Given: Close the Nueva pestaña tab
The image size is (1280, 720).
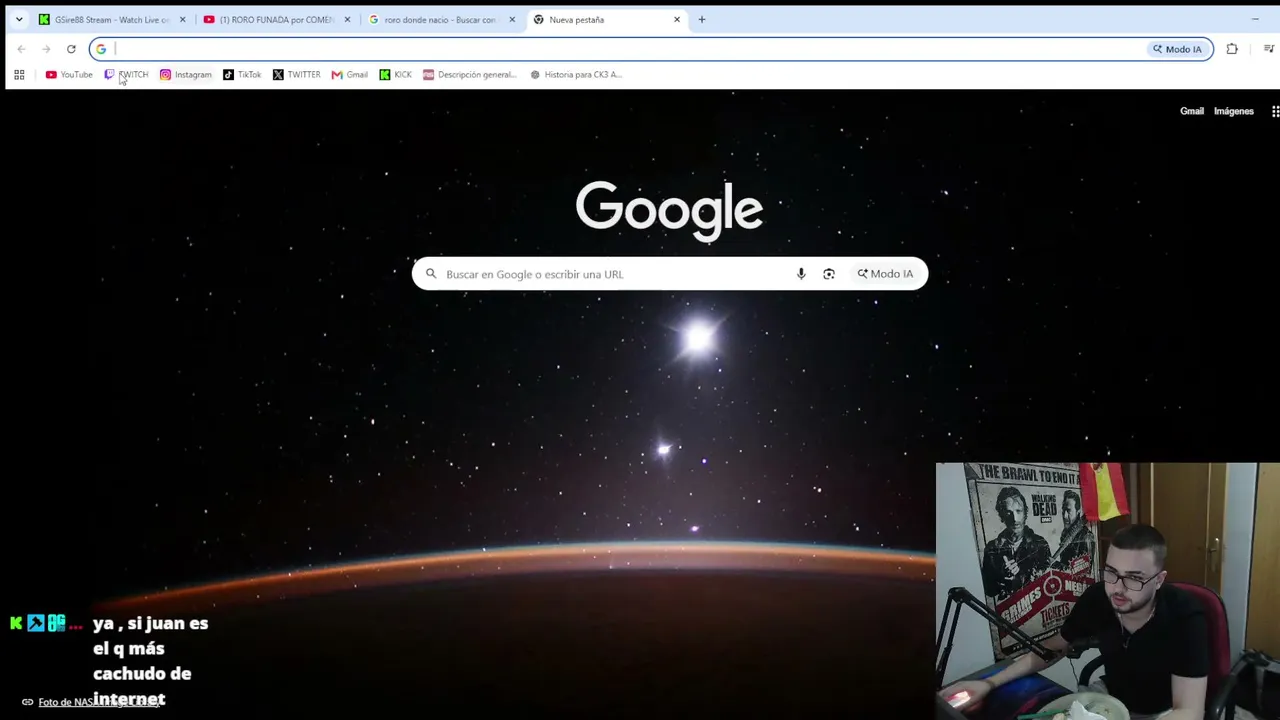Looking at the screenshot, I should (x=677, y=20).
